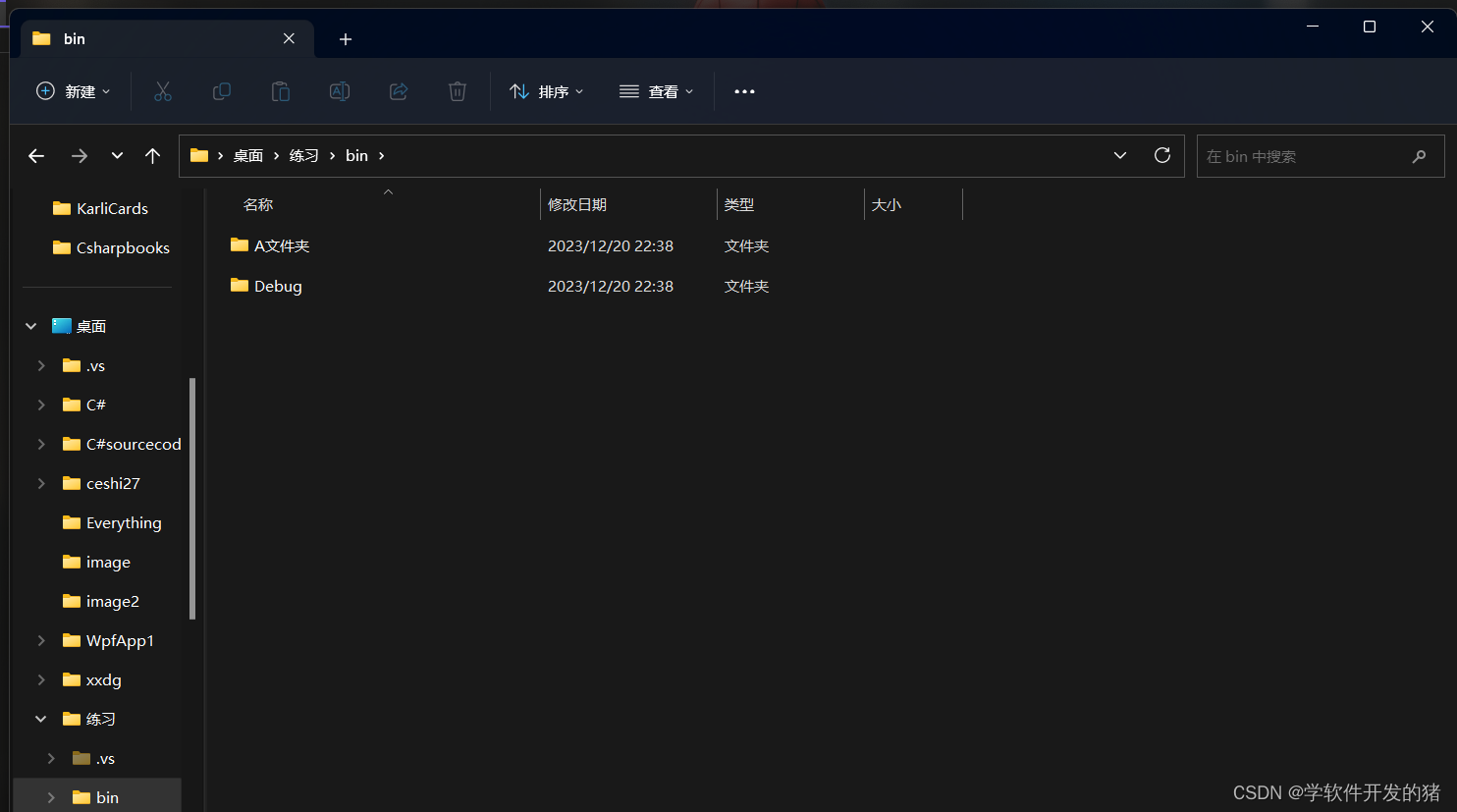Click the Delete trash icon
The height and width of the screenshot is (812, 1457).
pos(458,91)
